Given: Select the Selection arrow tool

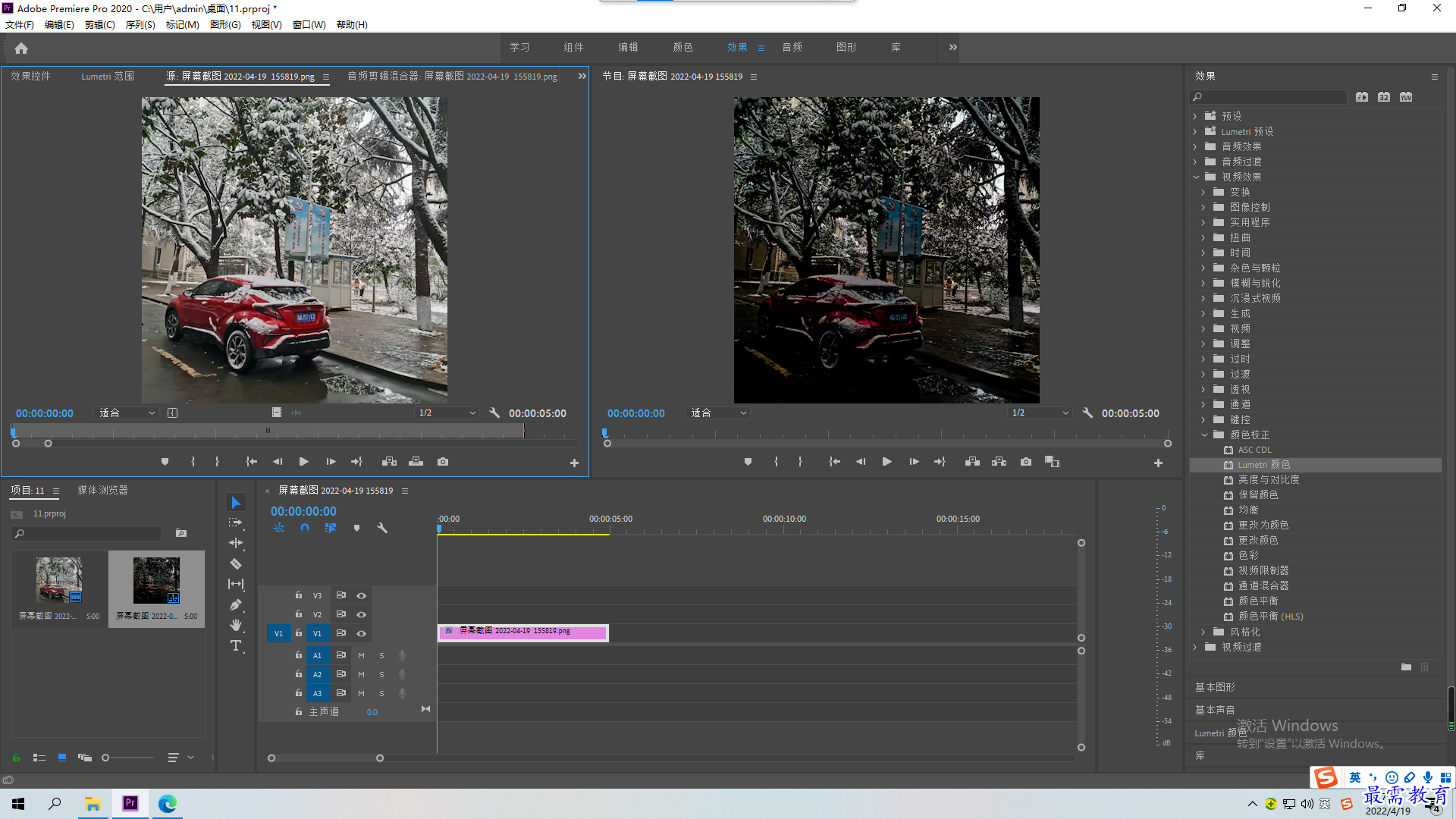Looking at the screenshot, I should (x=236, y=503).
